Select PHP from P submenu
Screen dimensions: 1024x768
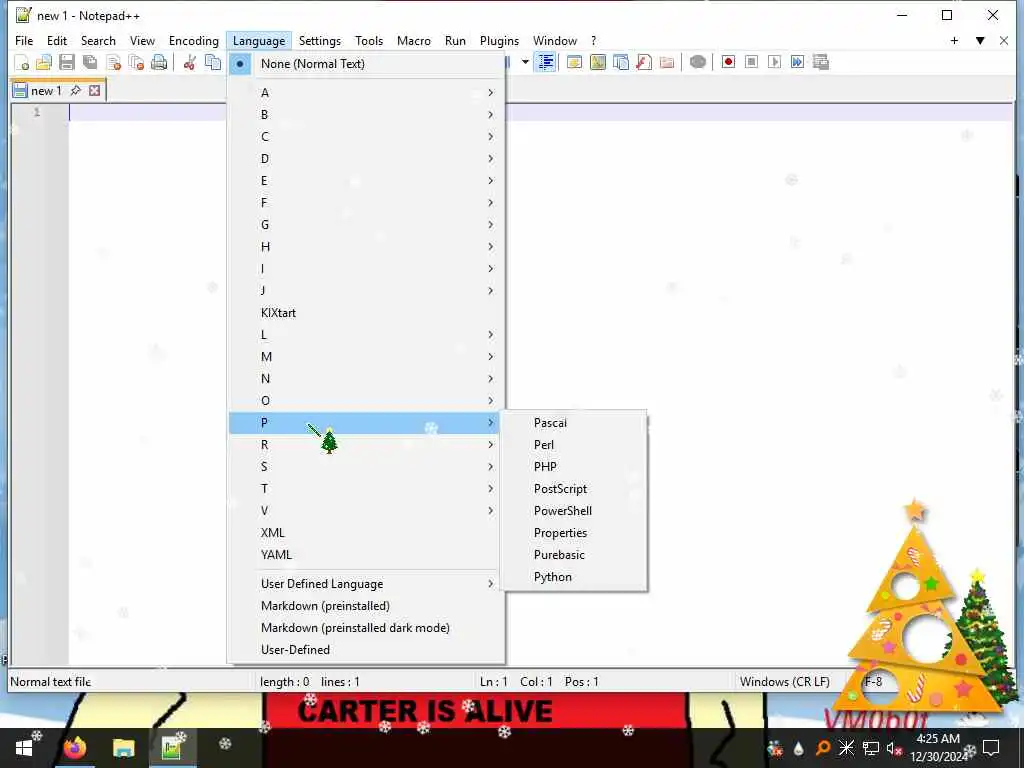tap(573, 467)
